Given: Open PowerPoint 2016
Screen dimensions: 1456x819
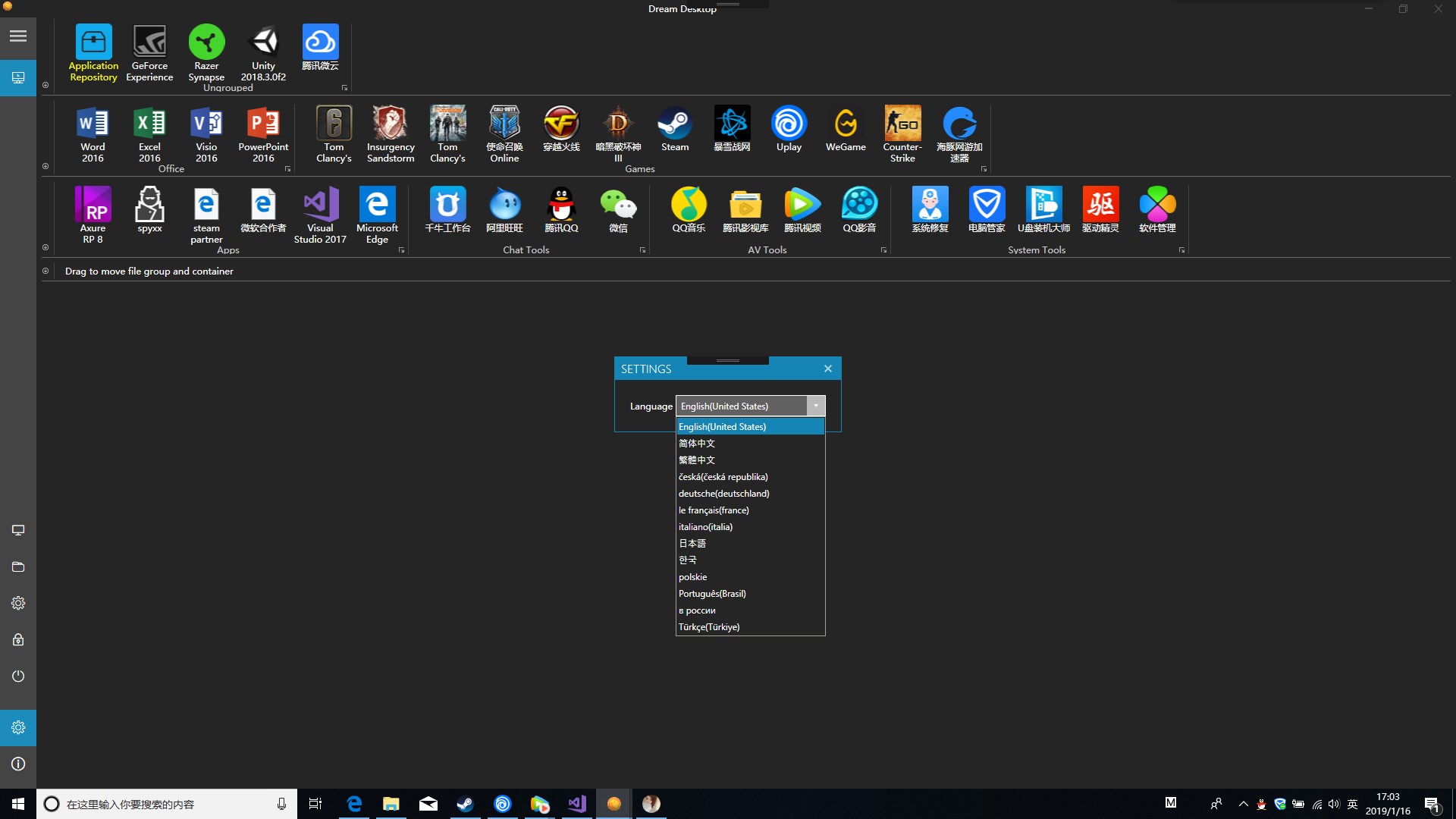Looking at the screenshot, I should 263,134.
